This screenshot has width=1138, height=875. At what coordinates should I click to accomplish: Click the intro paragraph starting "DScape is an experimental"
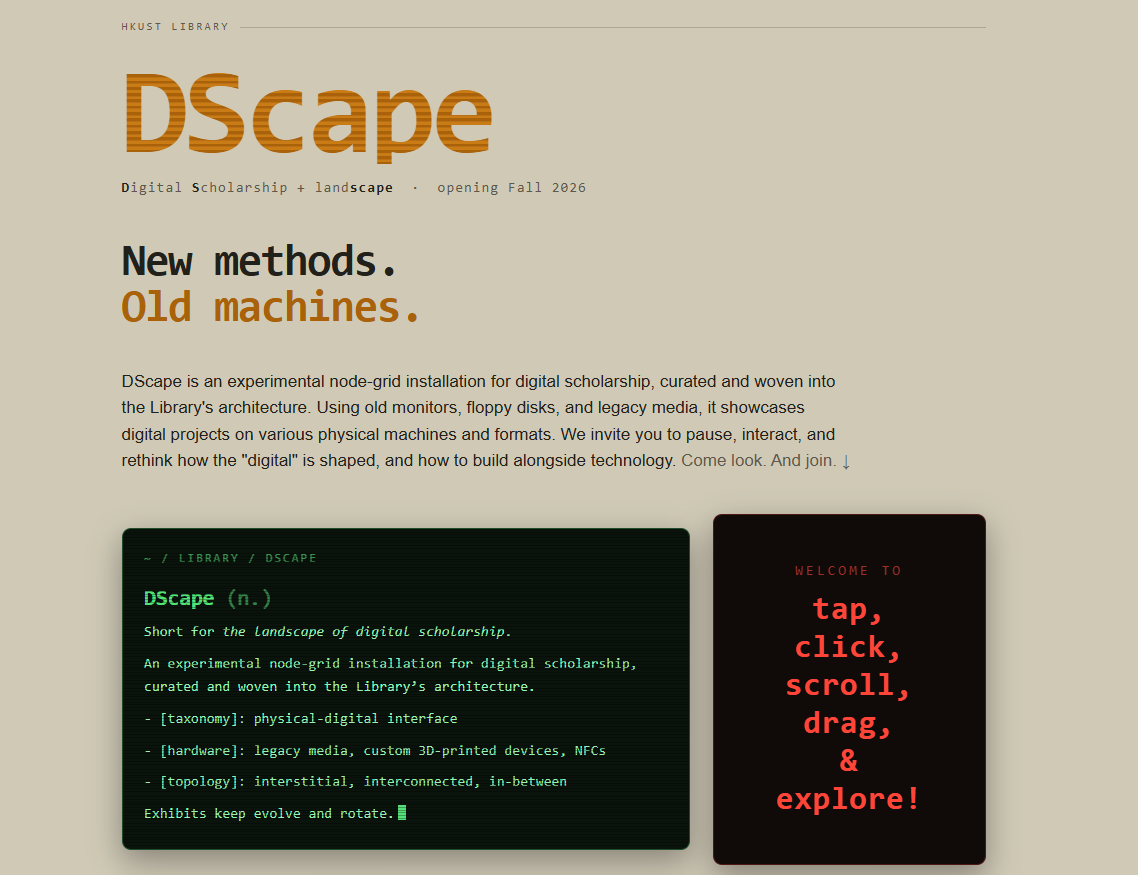[x=486, y=421]
